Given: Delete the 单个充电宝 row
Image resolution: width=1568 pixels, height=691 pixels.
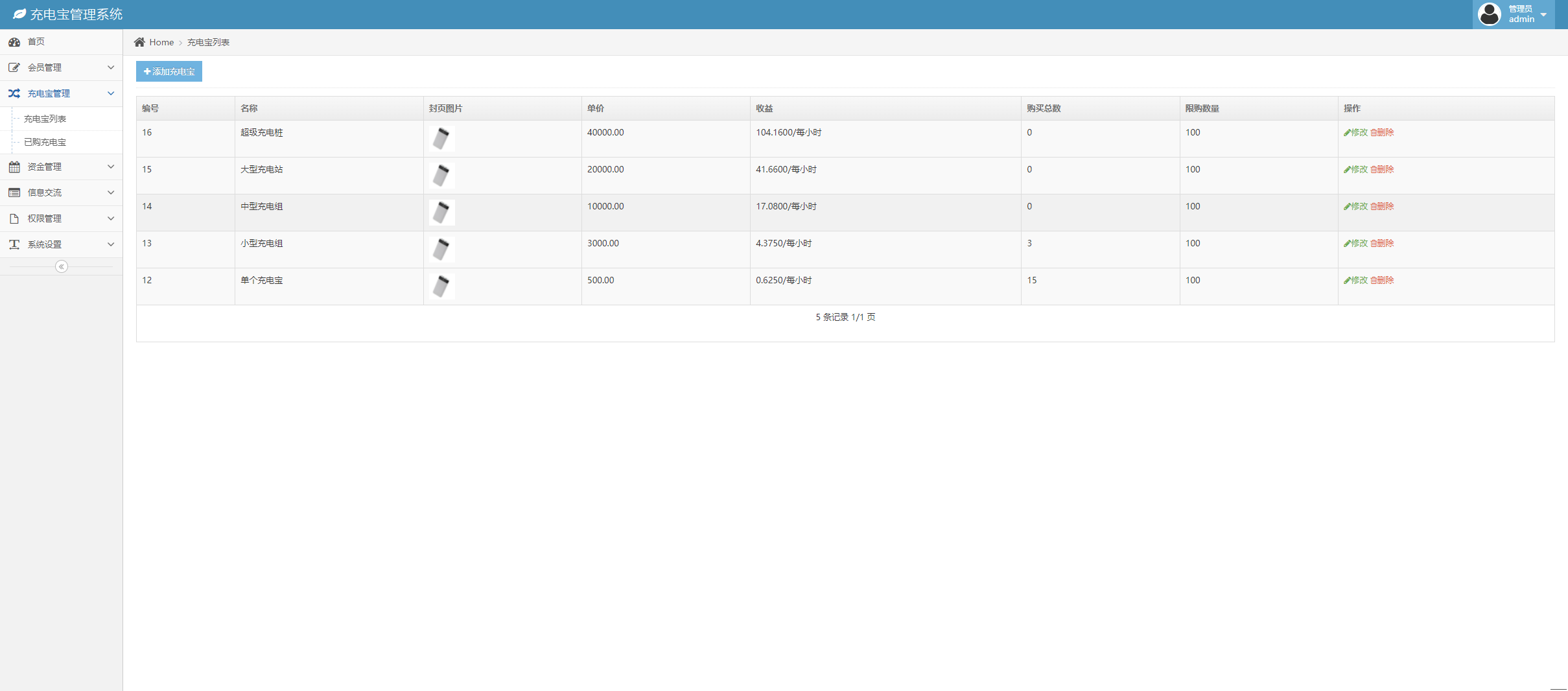Looking at the screenshot, I should tap(1382, 280).
